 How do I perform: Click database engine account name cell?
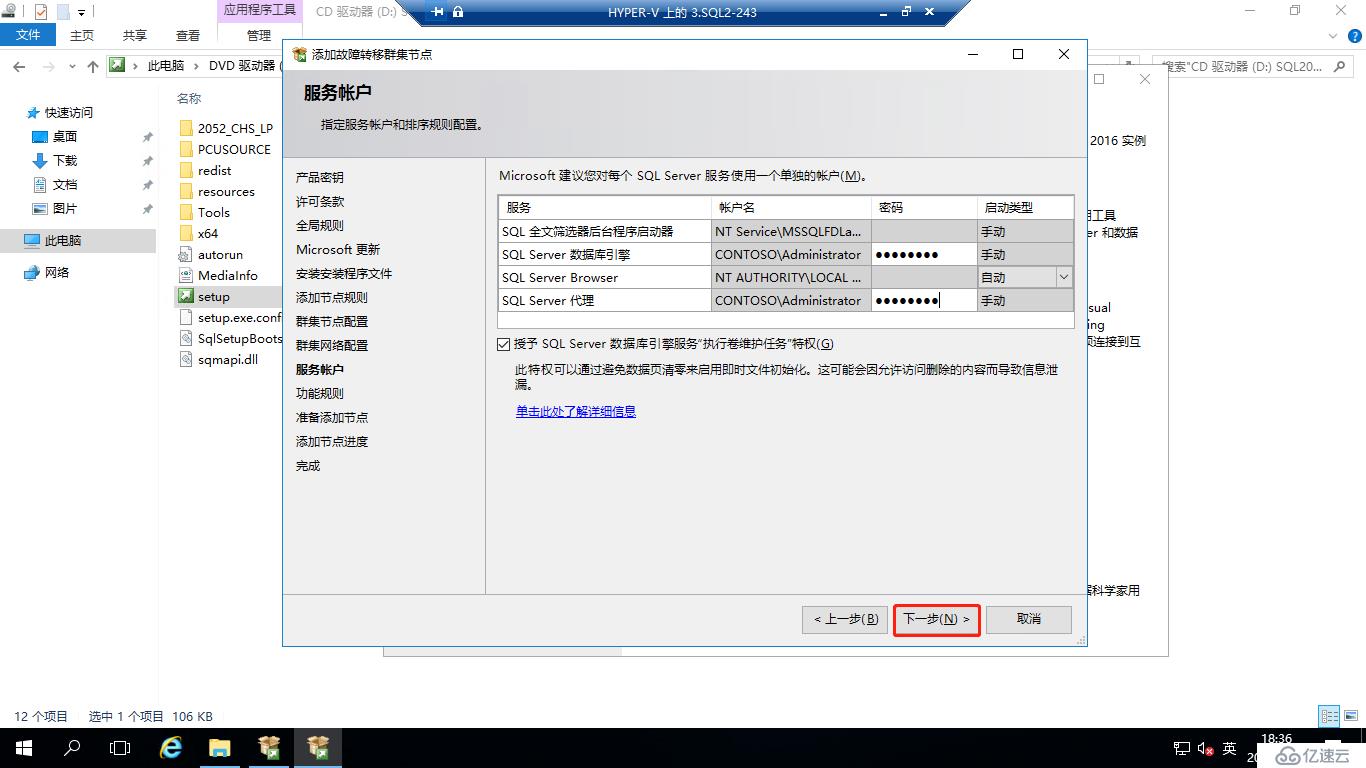pyautogui.click(x=791, y=254)
